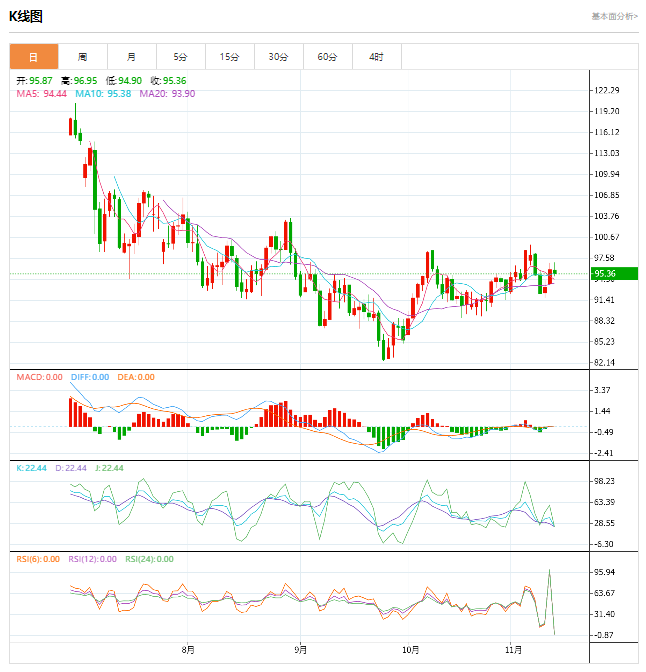Click the 95.94 RSI axis value
Image resolution: width=646 pixels, height=672 pixels.
click(x=604, y=572)
